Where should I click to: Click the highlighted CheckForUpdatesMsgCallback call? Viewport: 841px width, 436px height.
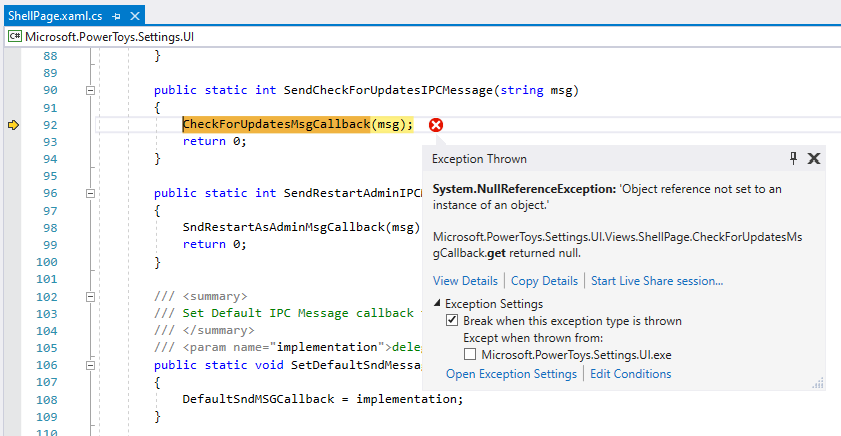pos(276,124)
